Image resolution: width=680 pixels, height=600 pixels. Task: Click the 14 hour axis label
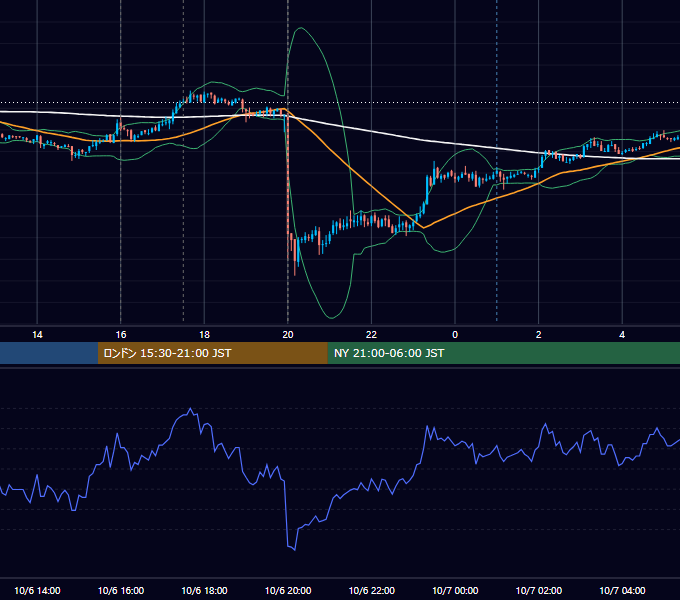point(37,335)
